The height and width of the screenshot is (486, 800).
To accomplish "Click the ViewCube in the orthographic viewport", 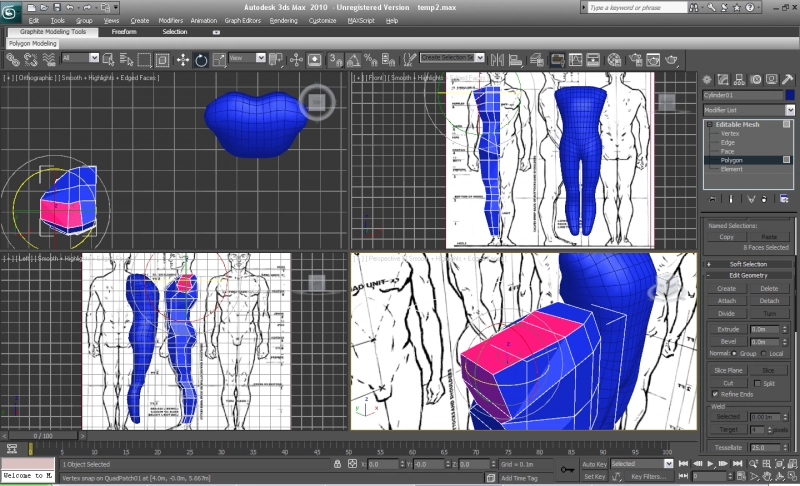I will pyautogui.click(x=317, y=101).
